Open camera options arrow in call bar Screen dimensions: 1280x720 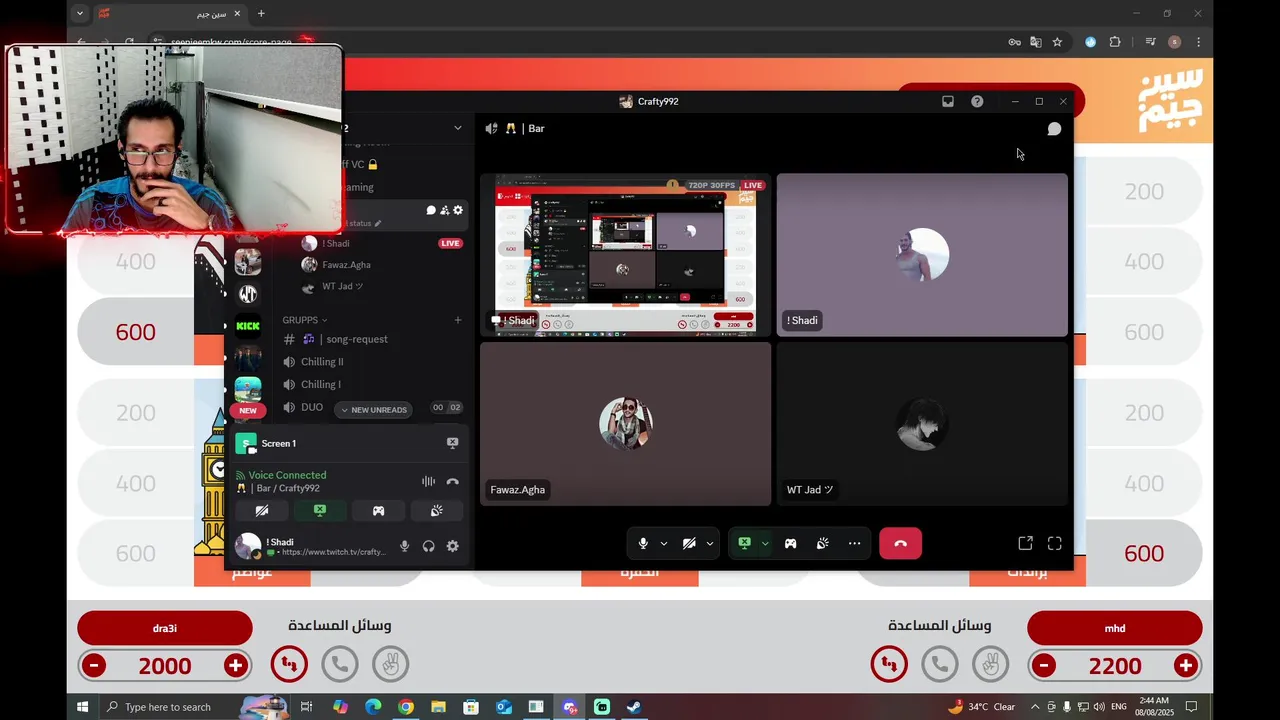coord(709,544)
